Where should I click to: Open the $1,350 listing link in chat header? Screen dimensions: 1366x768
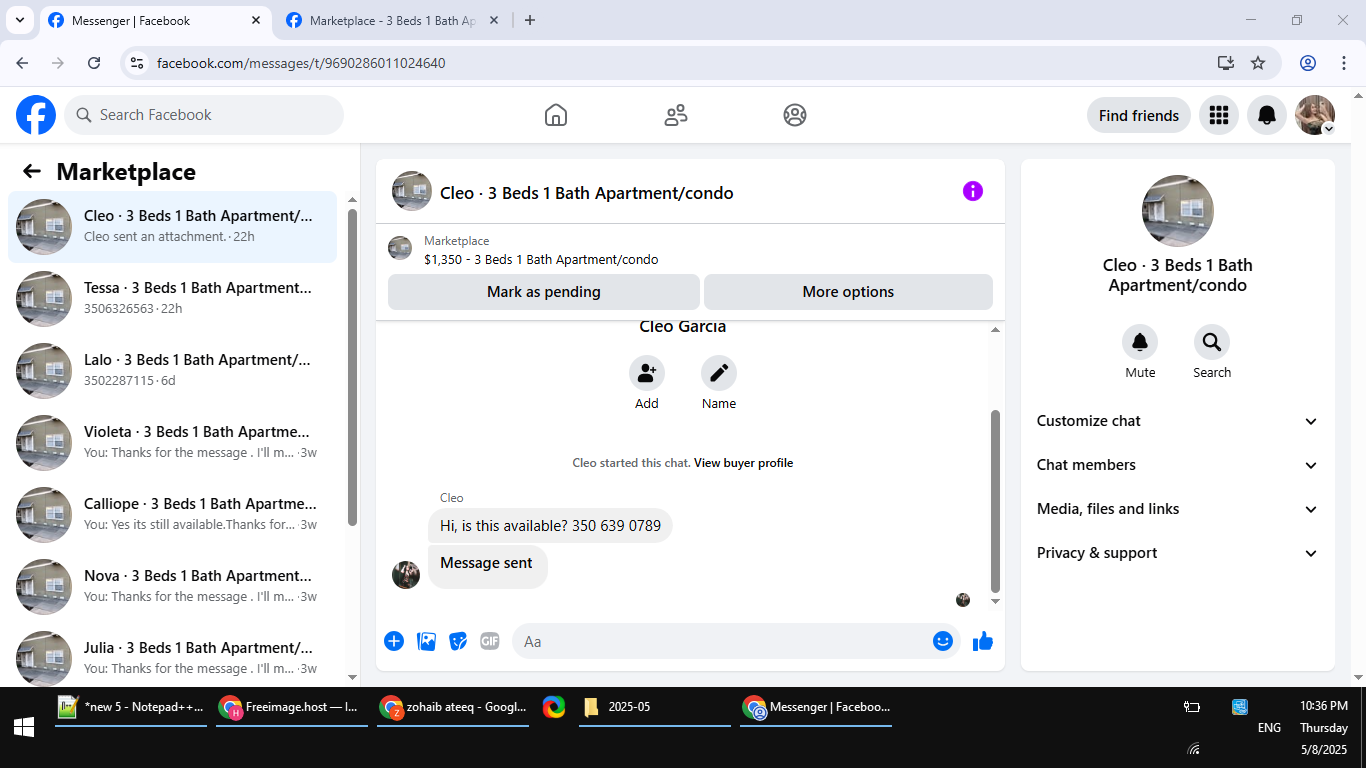(x=541, y=259)
